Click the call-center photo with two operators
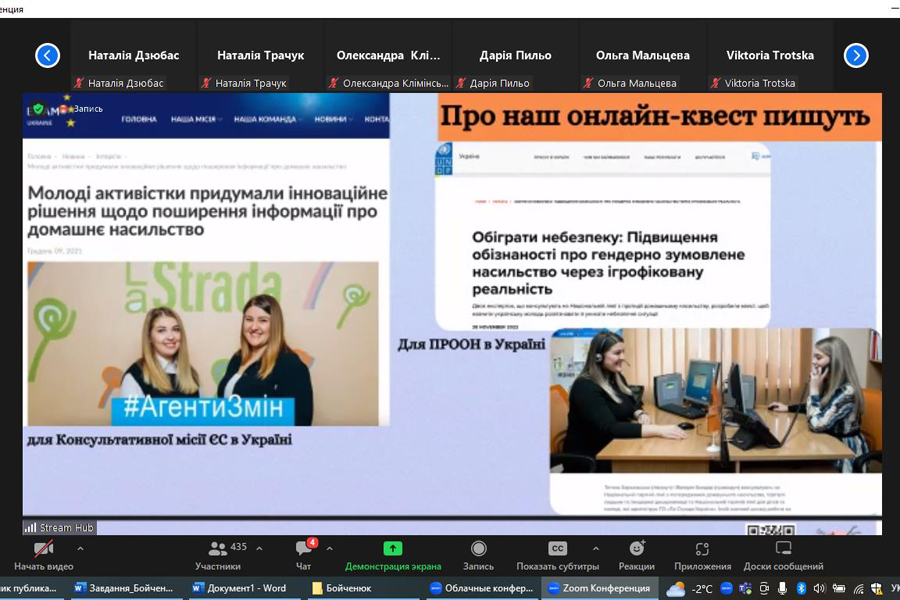This screenshot has width=900, height=600. coord(715,400)
